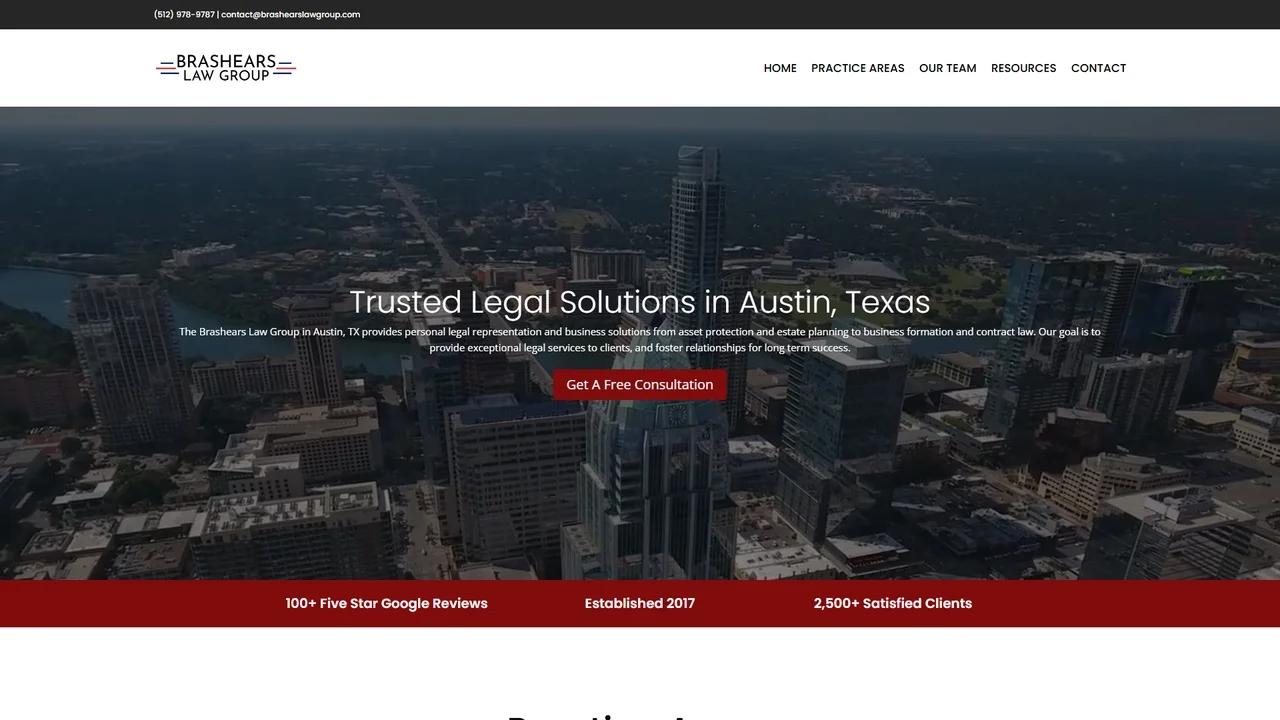Click the contact@brashearslawgroup.com email link
Screen dimensions: 1280x720
291,14
